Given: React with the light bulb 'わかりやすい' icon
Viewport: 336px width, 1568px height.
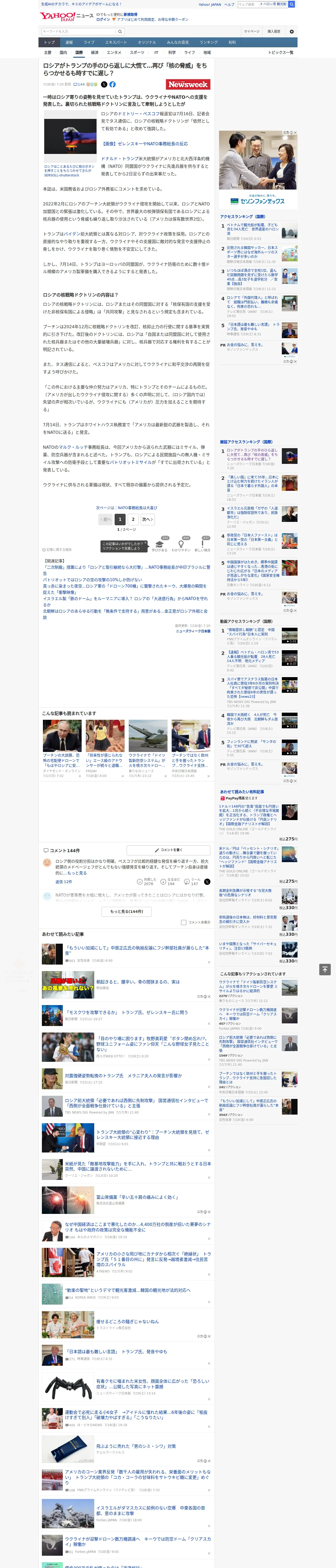Looking at the screenshot, I should point(181,544).
